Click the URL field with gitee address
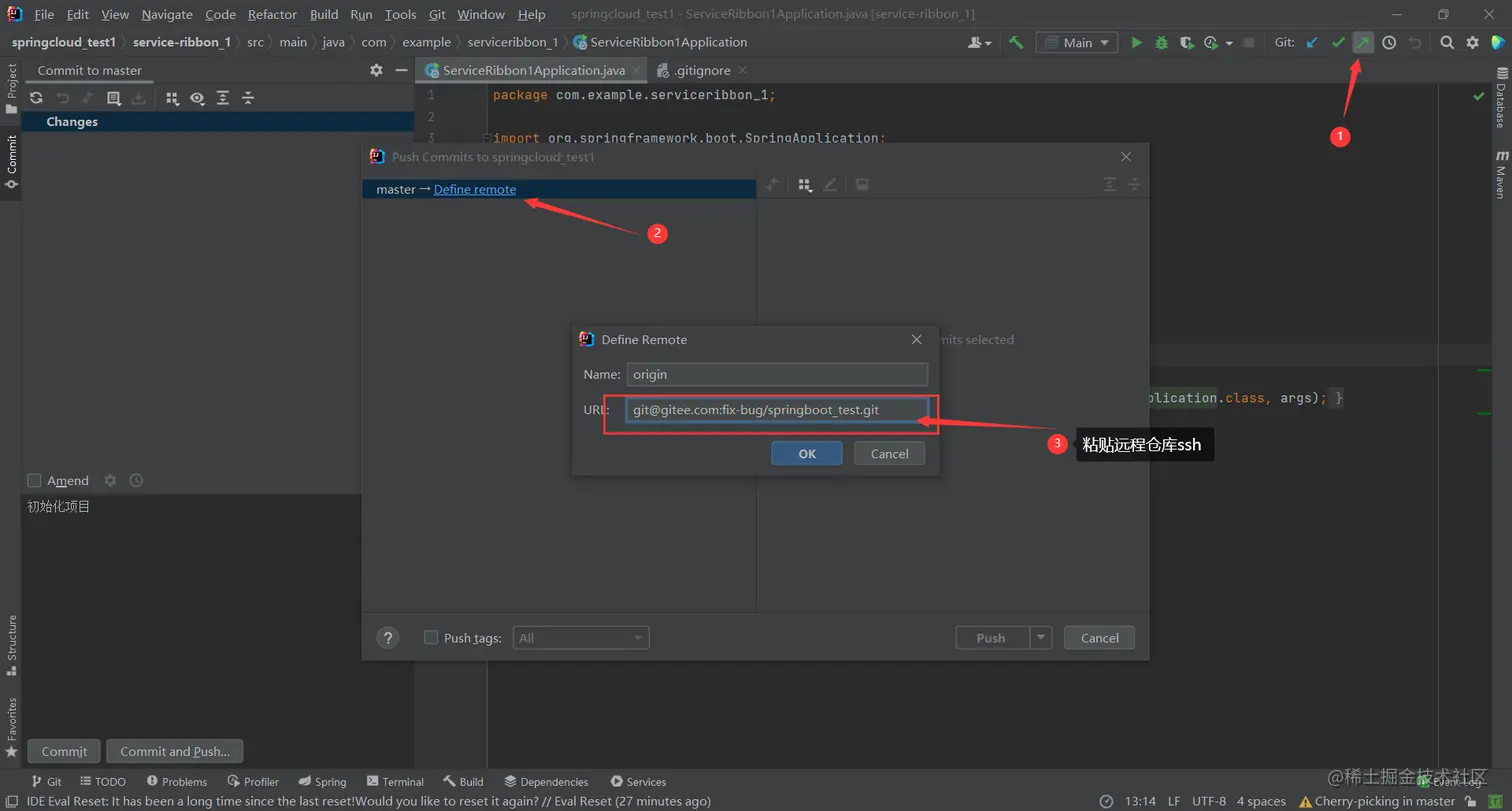1512x811 pixels. pyautogui.click(x=777, y=410)
